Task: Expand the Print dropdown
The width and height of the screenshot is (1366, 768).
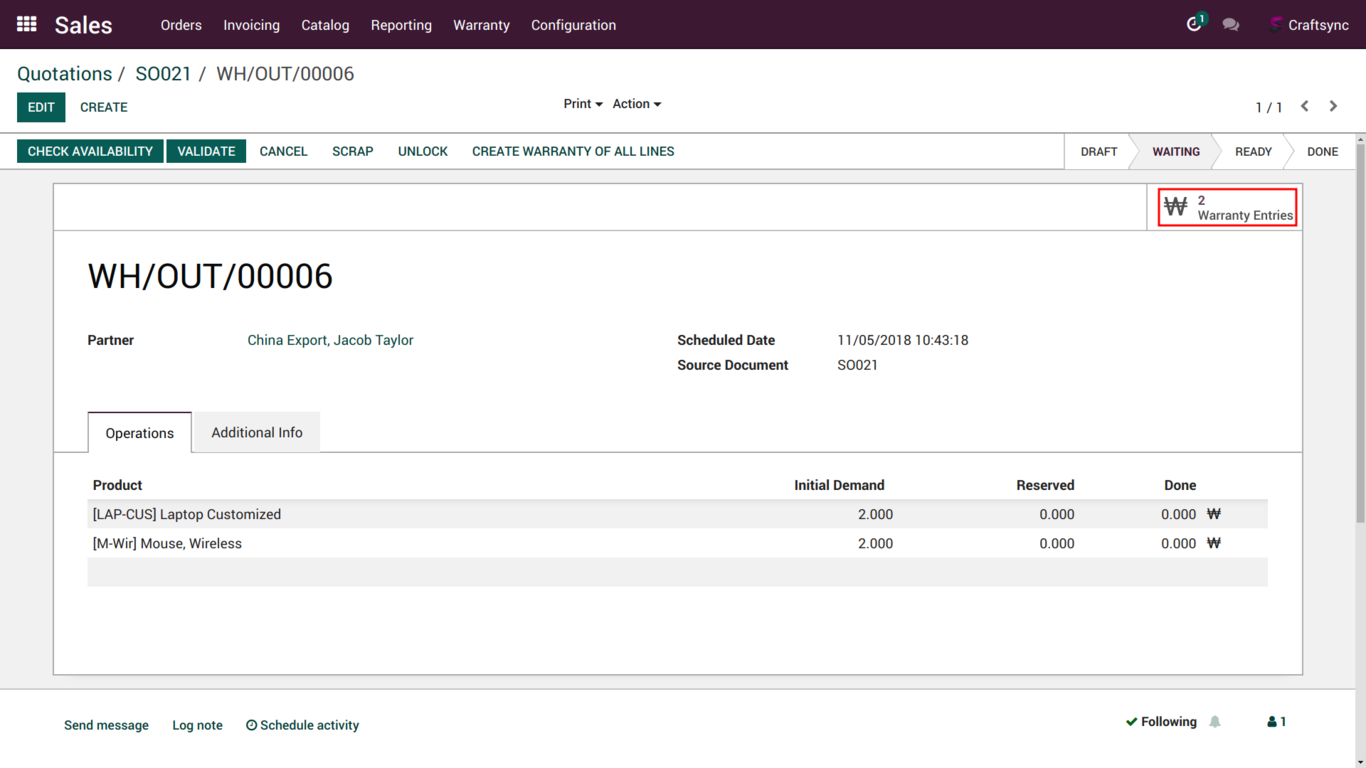Action: (582, 104)
